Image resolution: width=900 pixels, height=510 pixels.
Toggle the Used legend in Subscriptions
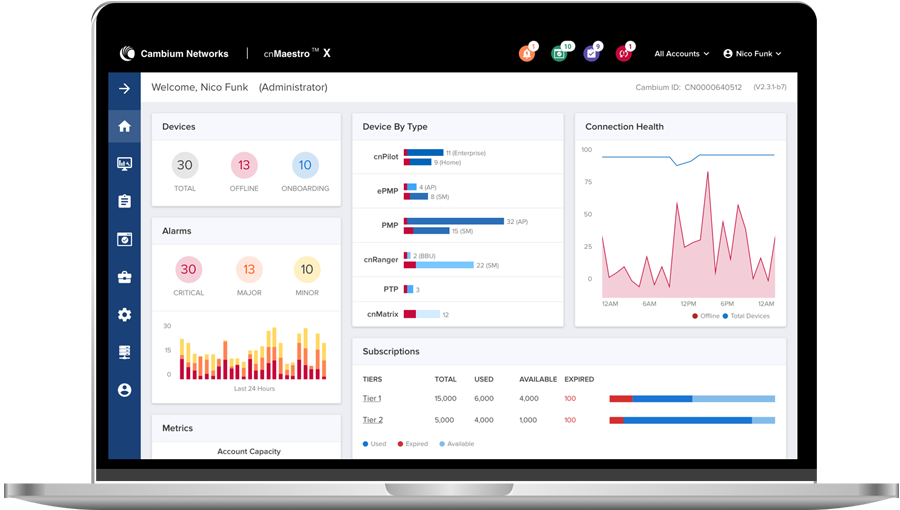(374, 444)
